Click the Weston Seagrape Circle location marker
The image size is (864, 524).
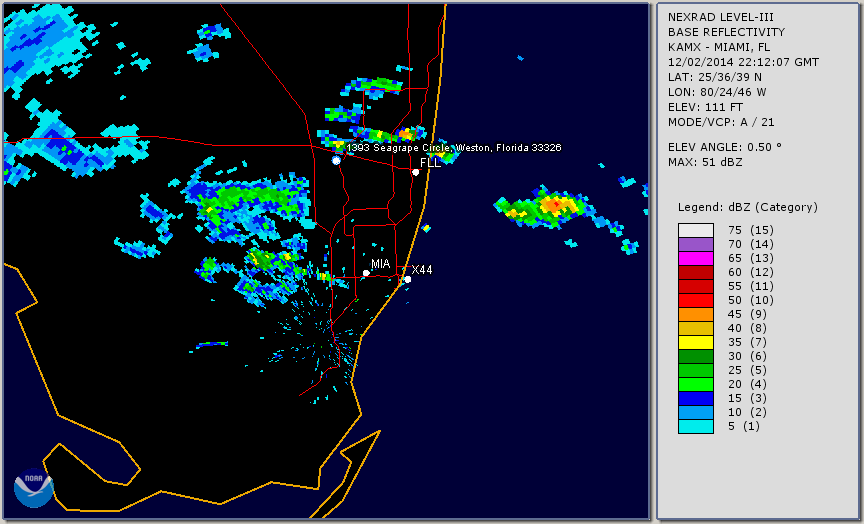tap(336, 160)
